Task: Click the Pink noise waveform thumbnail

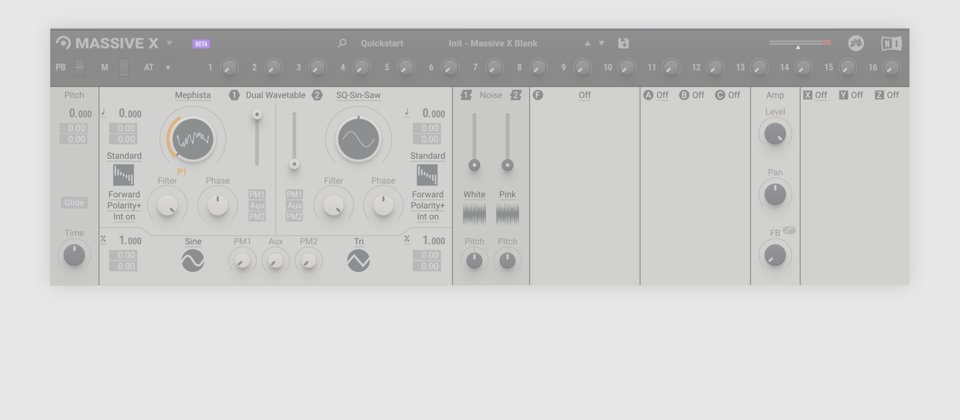Action: [x=507, y=213]
